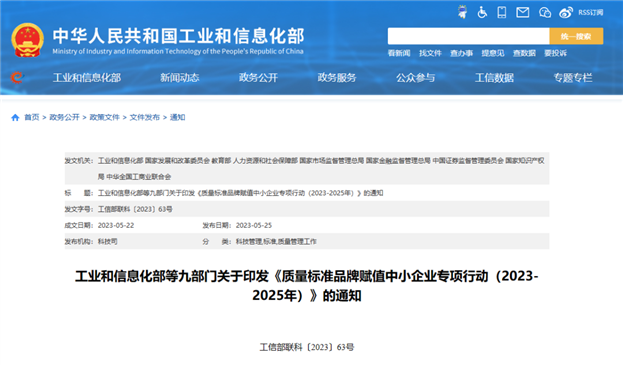Viewport: 623px width, 366px height.
Task: Click the 发文机关 issuing agencies list text
Action: click(x=321, y=168)
